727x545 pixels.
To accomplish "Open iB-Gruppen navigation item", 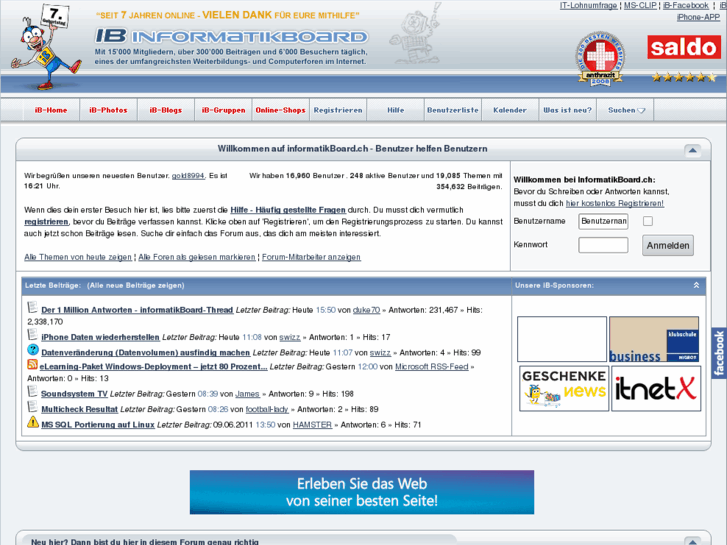I will (223, 110).
